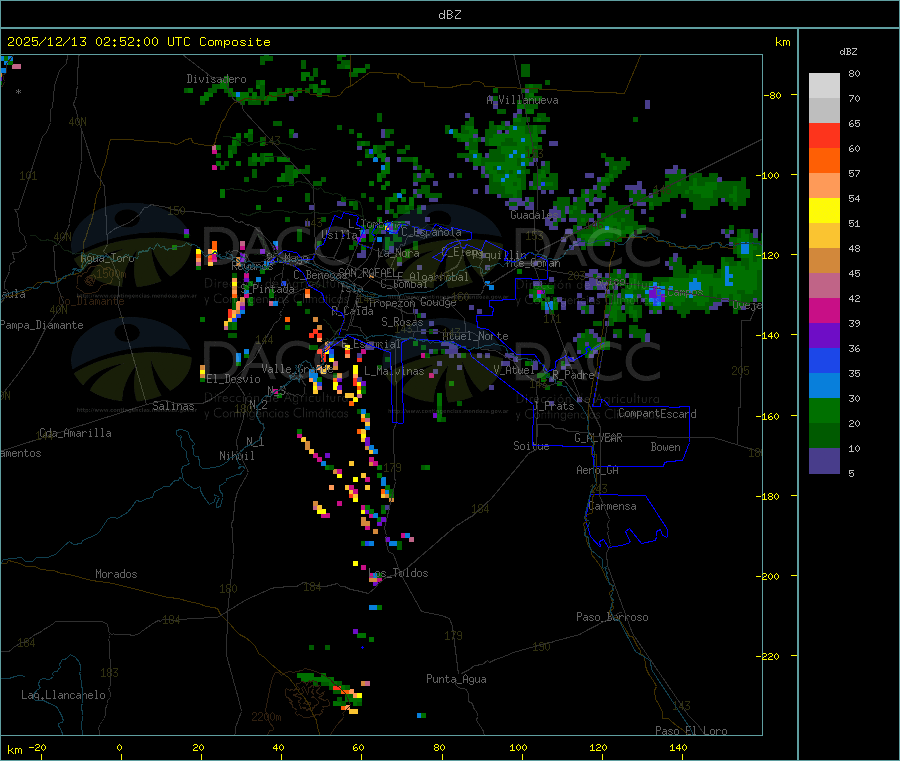Click the G_ALVEAR map label

(598, 438)
